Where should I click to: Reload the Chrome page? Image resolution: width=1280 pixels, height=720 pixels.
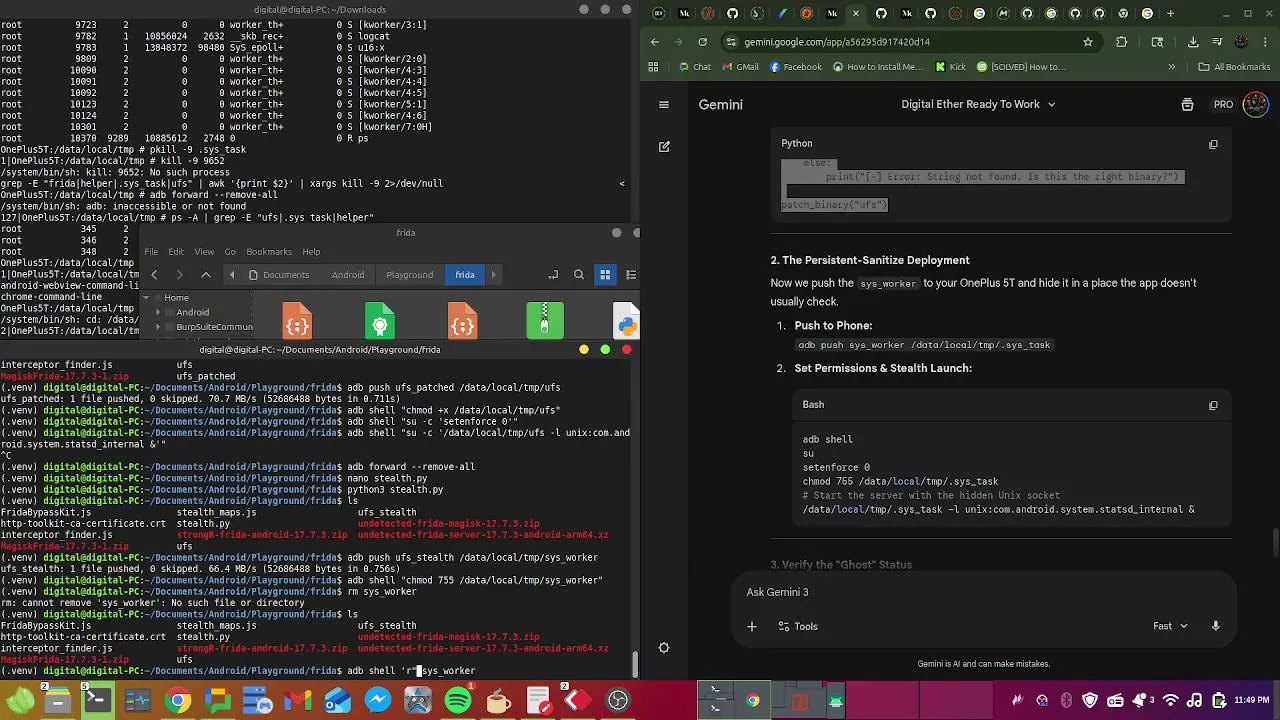702,42
